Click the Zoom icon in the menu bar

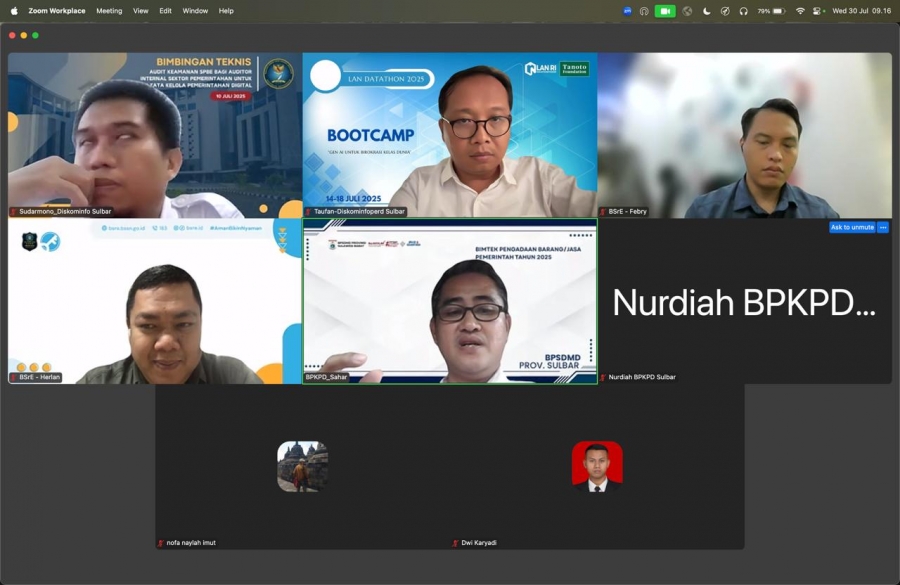(x=627, y=11)
